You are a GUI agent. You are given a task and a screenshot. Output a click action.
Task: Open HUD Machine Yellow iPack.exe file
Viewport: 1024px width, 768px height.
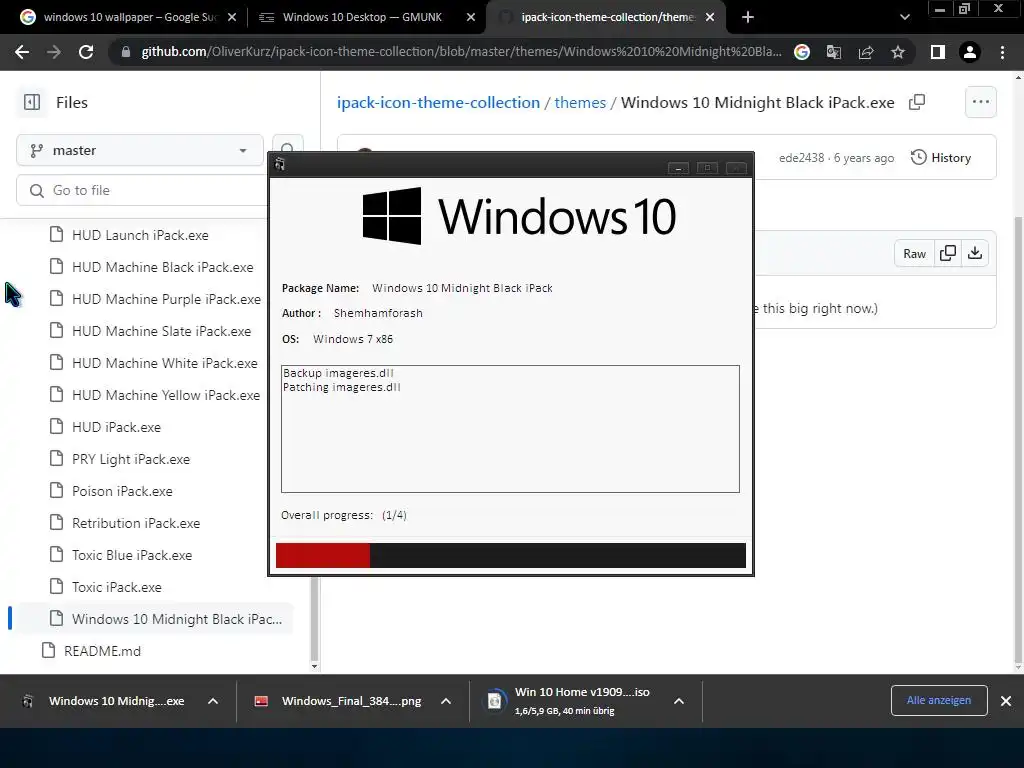pos(166,395)
